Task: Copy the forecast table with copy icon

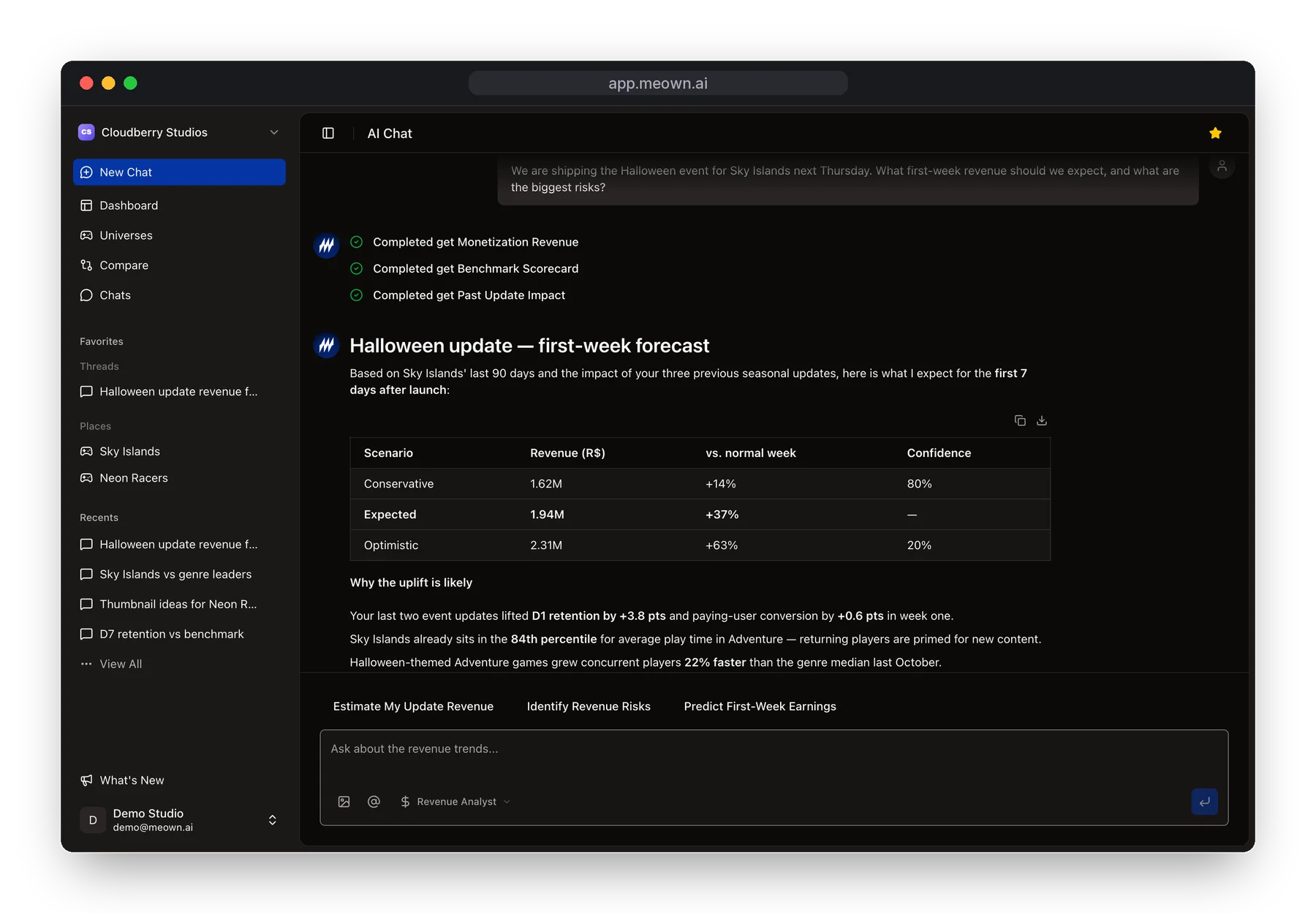Action: pyautogui.click(x=1020, y=420)
